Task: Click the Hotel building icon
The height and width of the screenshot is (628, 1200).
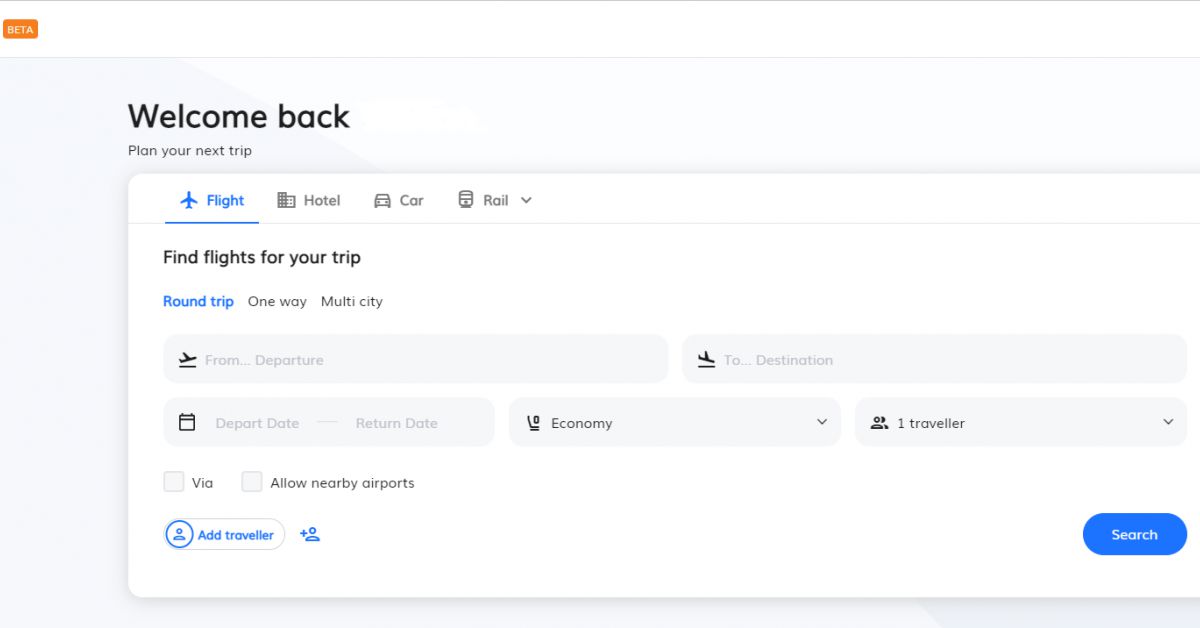Action: pos(286,200)
